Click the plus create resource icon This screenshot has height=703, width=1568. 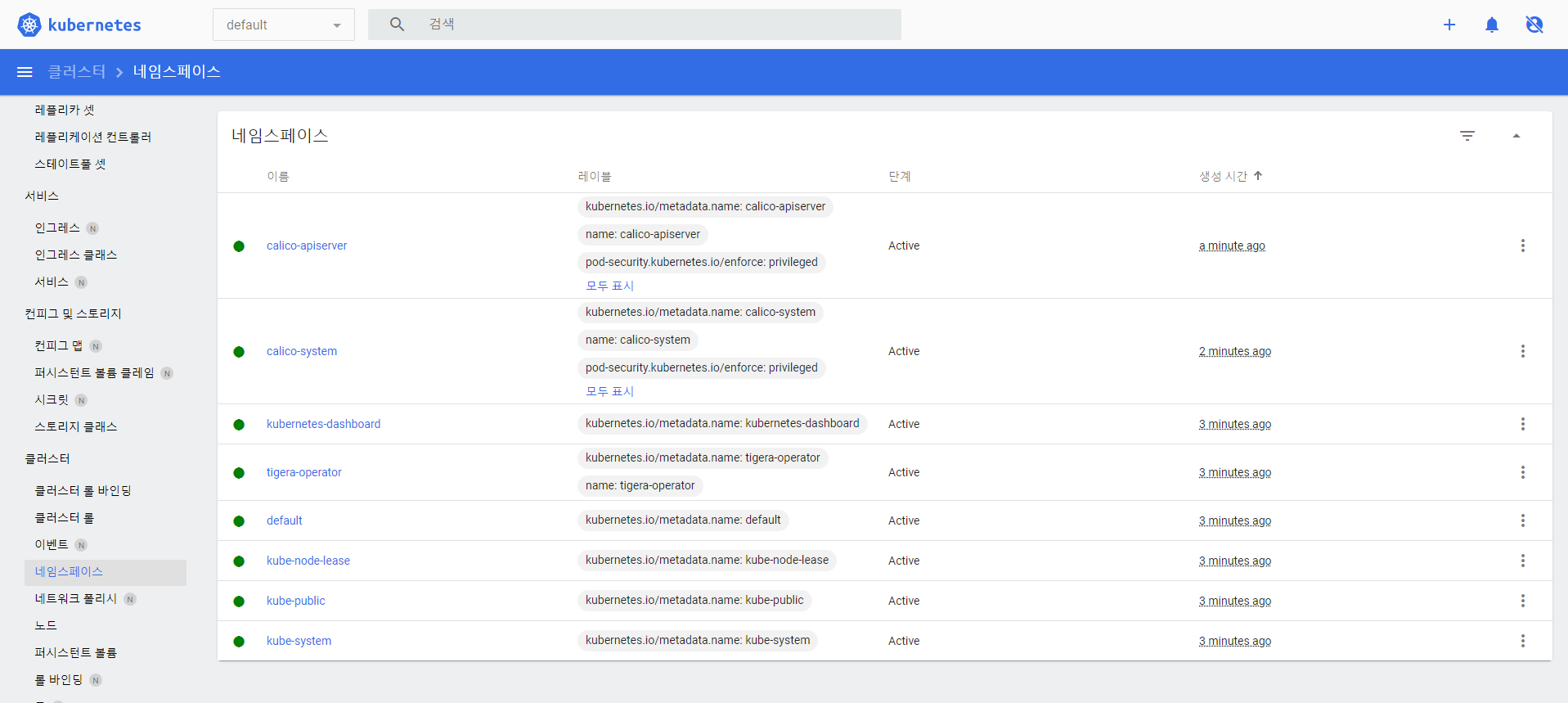[x=1449, y=25]
